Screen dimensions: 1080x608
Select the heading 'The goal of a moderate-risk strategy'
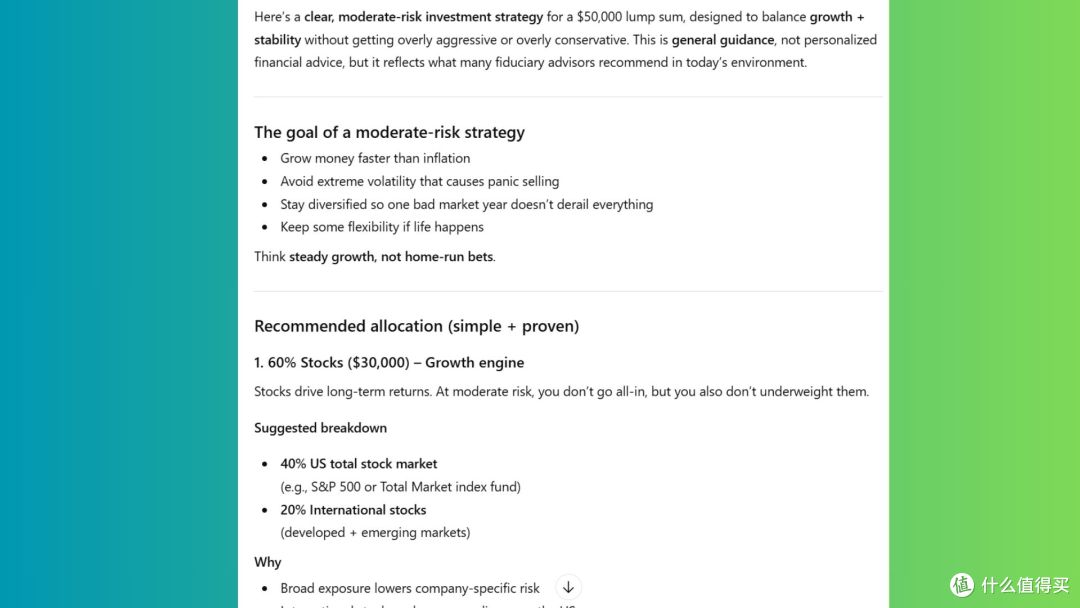point(389,132)
